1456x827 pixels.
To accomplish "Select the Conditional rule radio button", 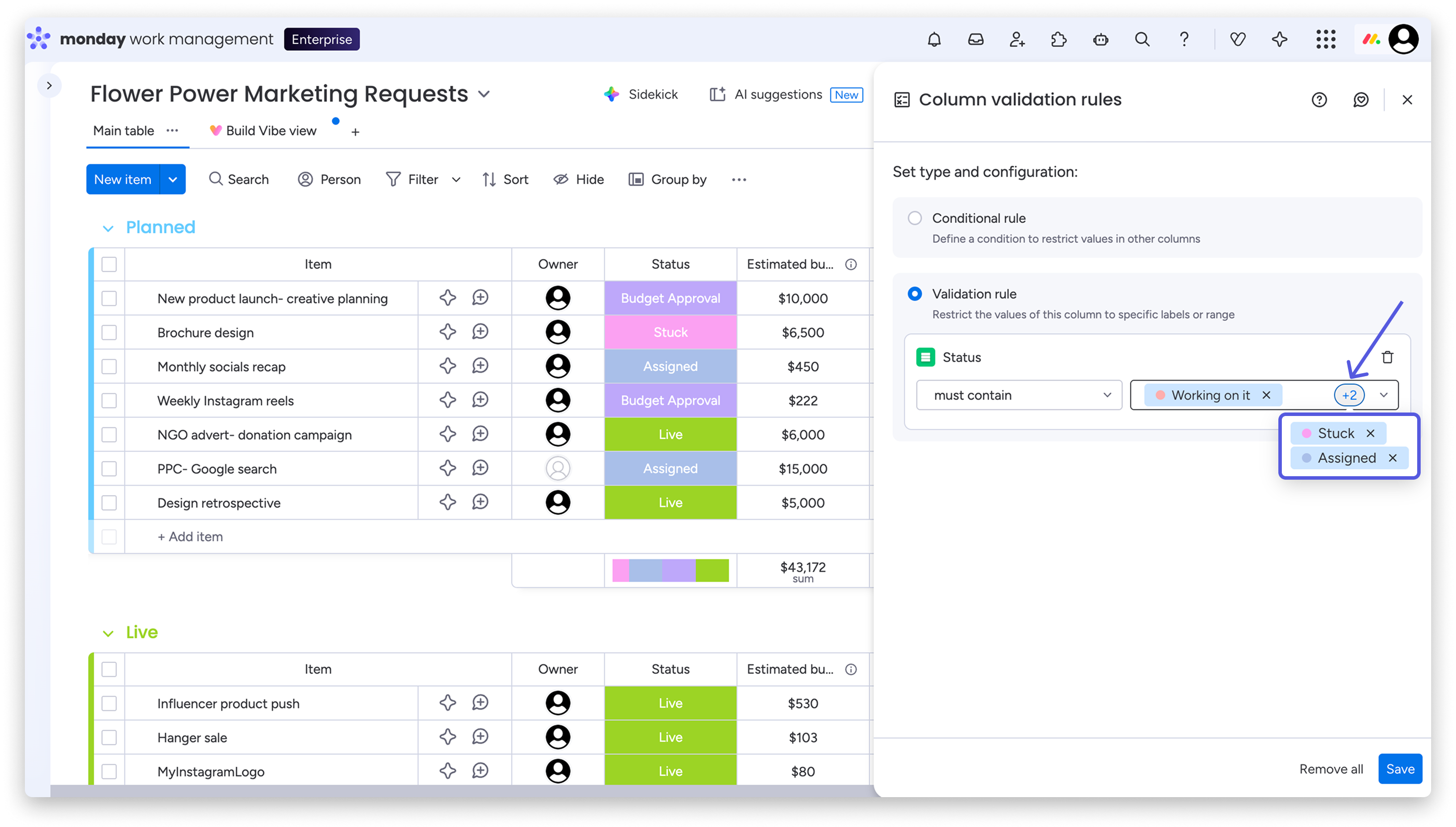I will coord(915,218).
